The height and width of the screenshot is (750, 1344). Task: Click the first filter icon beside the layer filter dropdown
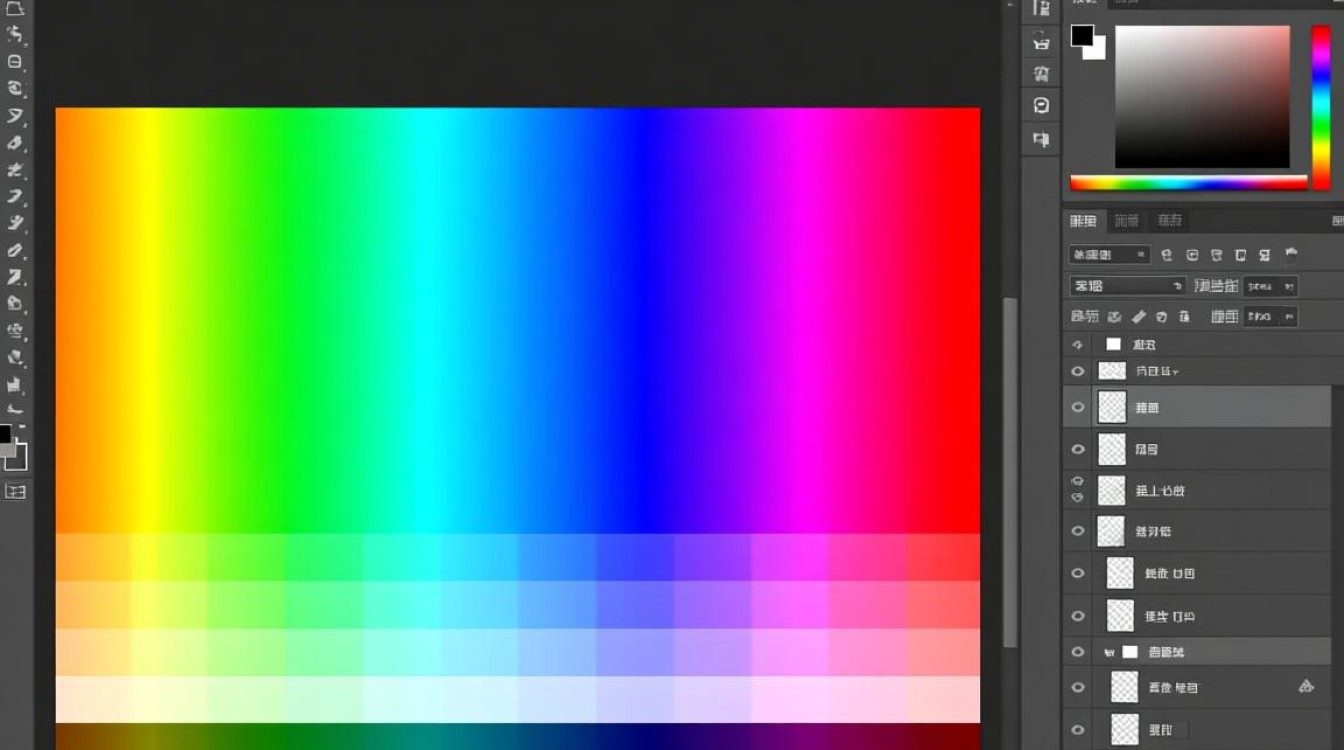pyautogui.click(x=1167, y=255)
